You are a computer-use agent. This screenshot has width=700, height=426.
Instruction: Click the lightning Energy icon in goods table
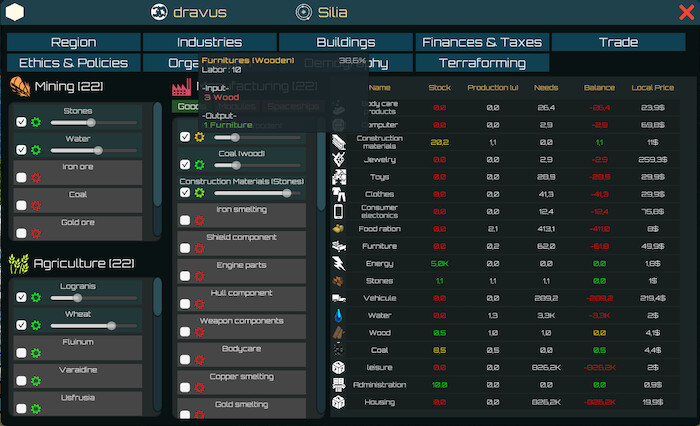click(339, 263)
